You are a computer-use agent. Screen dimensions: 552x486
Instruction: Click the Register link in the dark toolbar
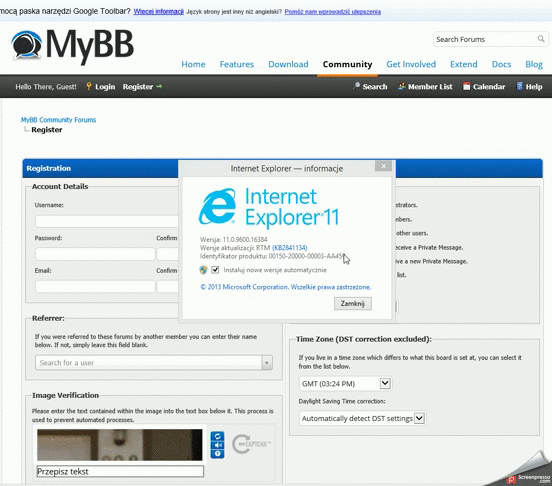(x=138, y=87)
